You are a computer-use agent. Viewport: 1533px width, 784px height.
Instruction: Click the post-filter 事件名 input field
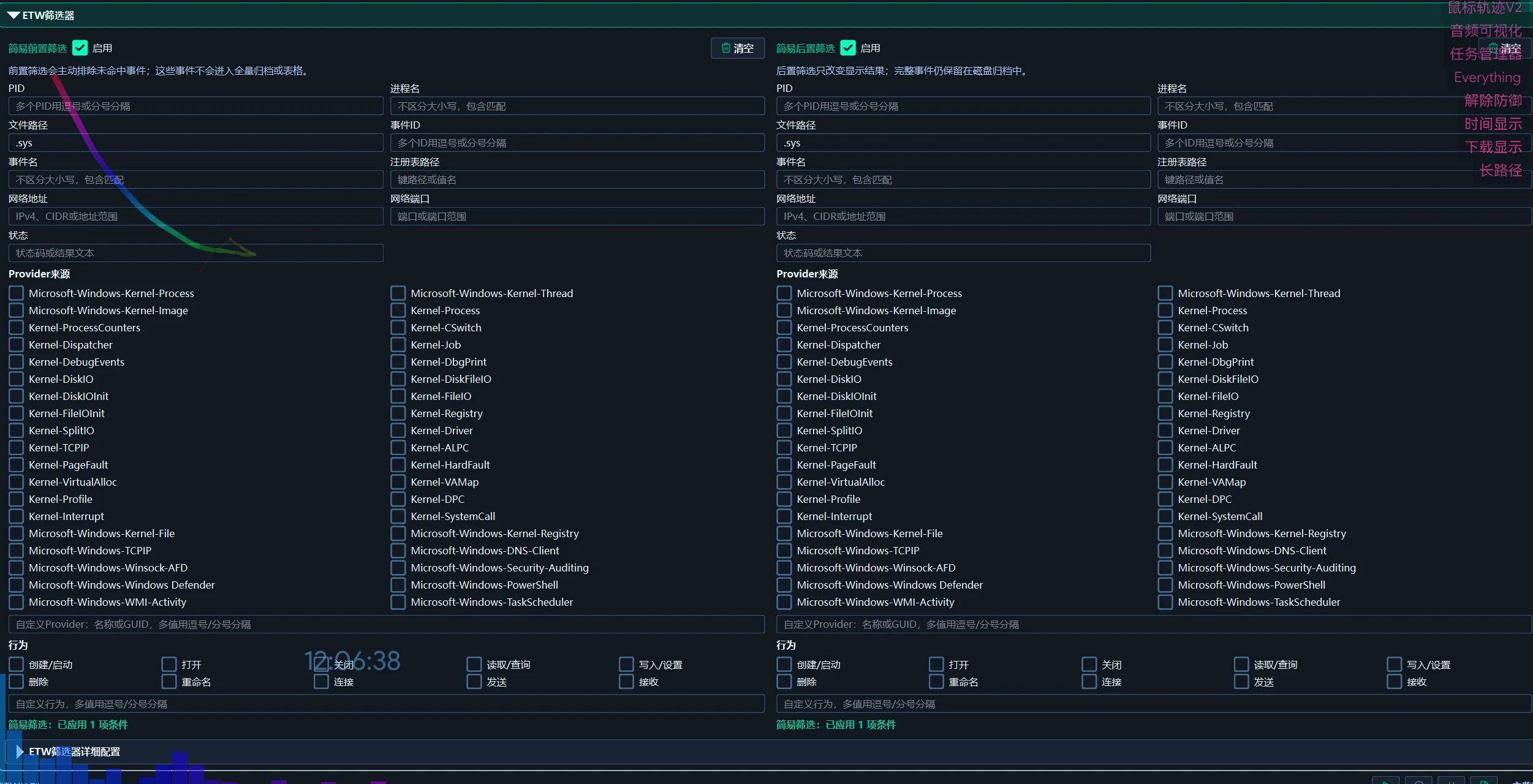click(964, 179)
